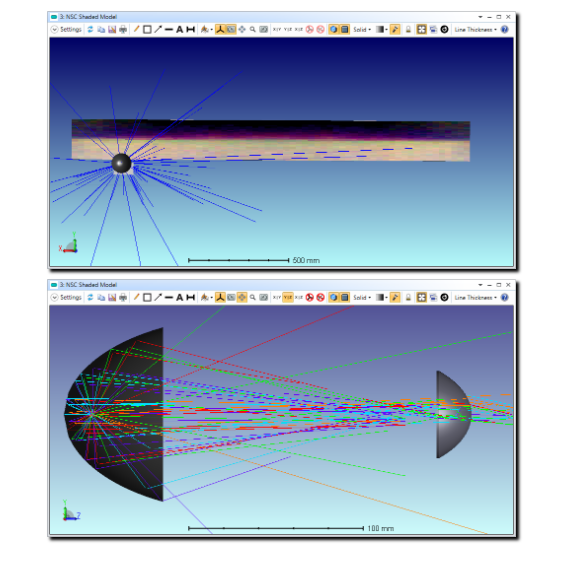Click the Line Thickness label in the top window
578x564 pixels.
473,29
